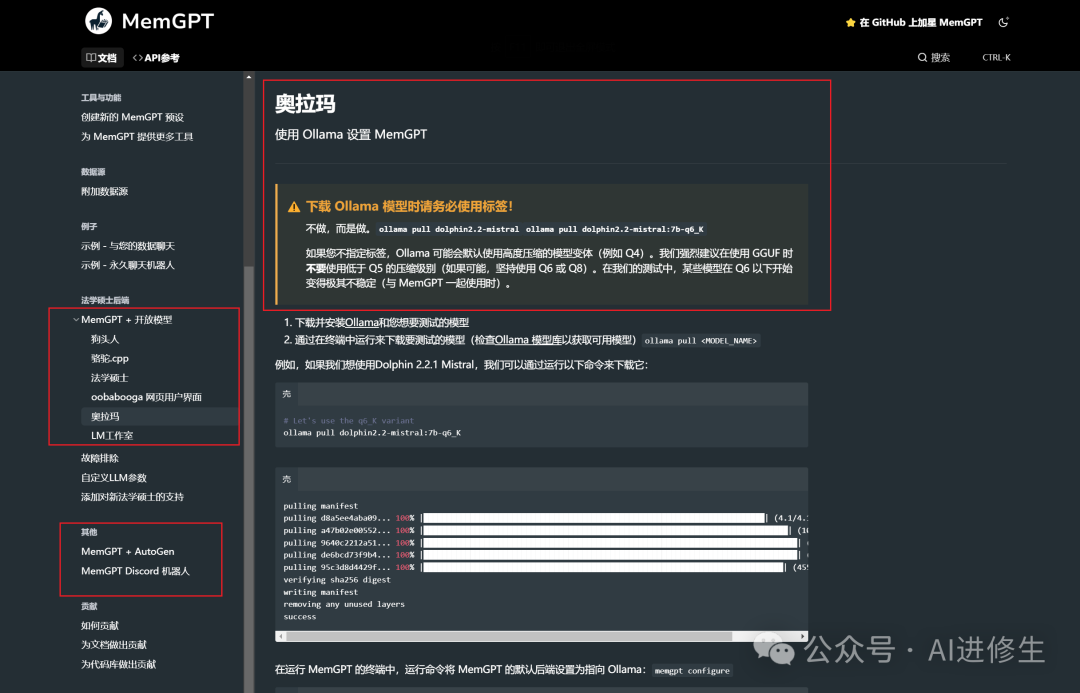Open 为 MemGPT 提供更多工具 page
The height and width of the screenshot is (693, 1080).
click(x=137, y=136)
